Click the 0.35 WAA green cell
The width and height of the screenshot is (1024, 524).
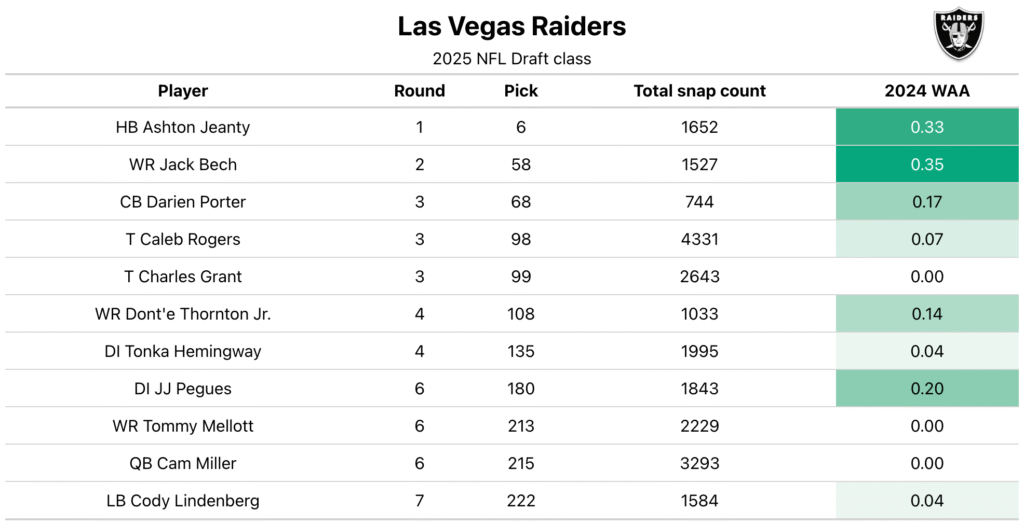(927, 164)
